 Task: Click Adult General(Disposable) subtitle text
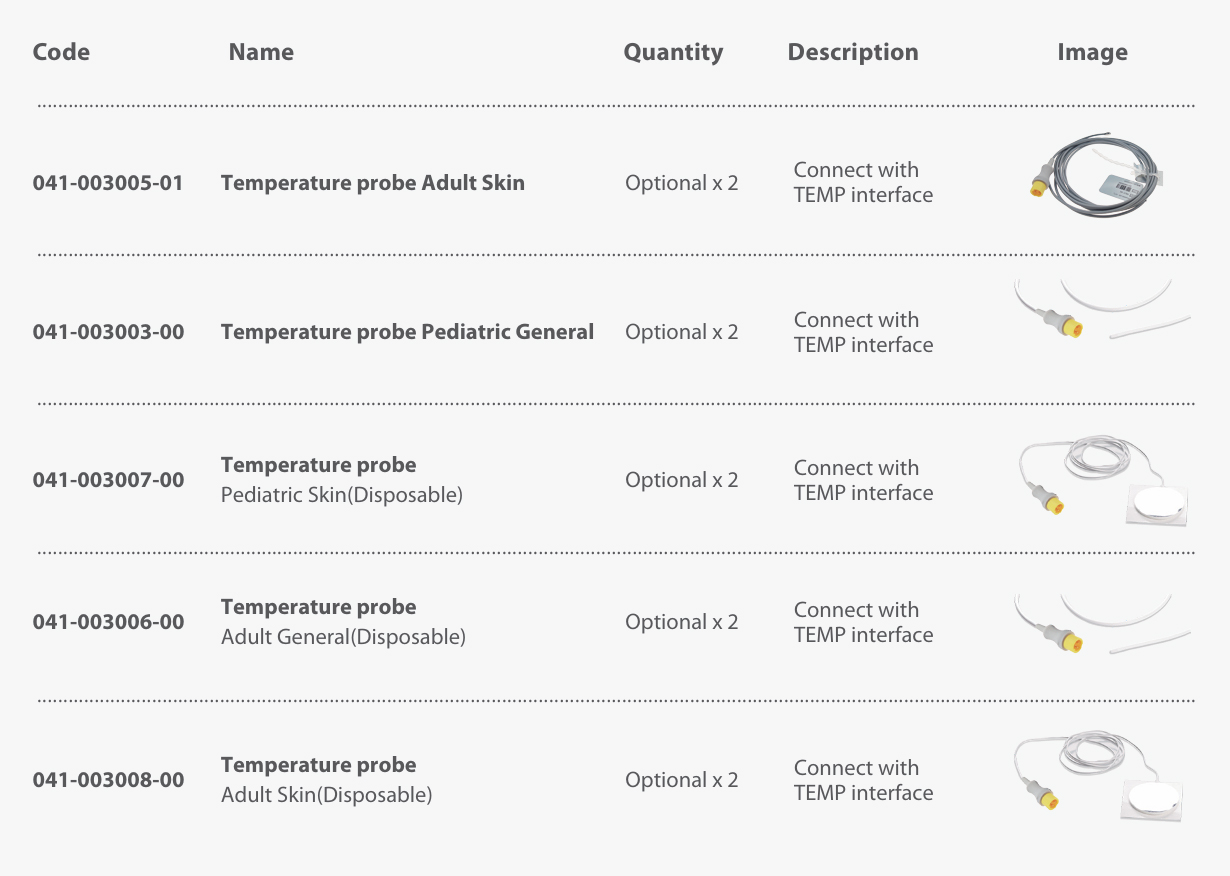pyautogui.click(x=343, y=637)
